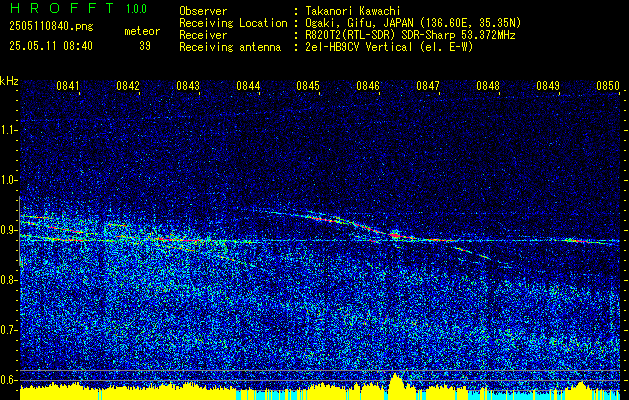This screenshot has width=629, height=400.
Task: Click the 0.7 frequency axis label
Action: point(8,330)
